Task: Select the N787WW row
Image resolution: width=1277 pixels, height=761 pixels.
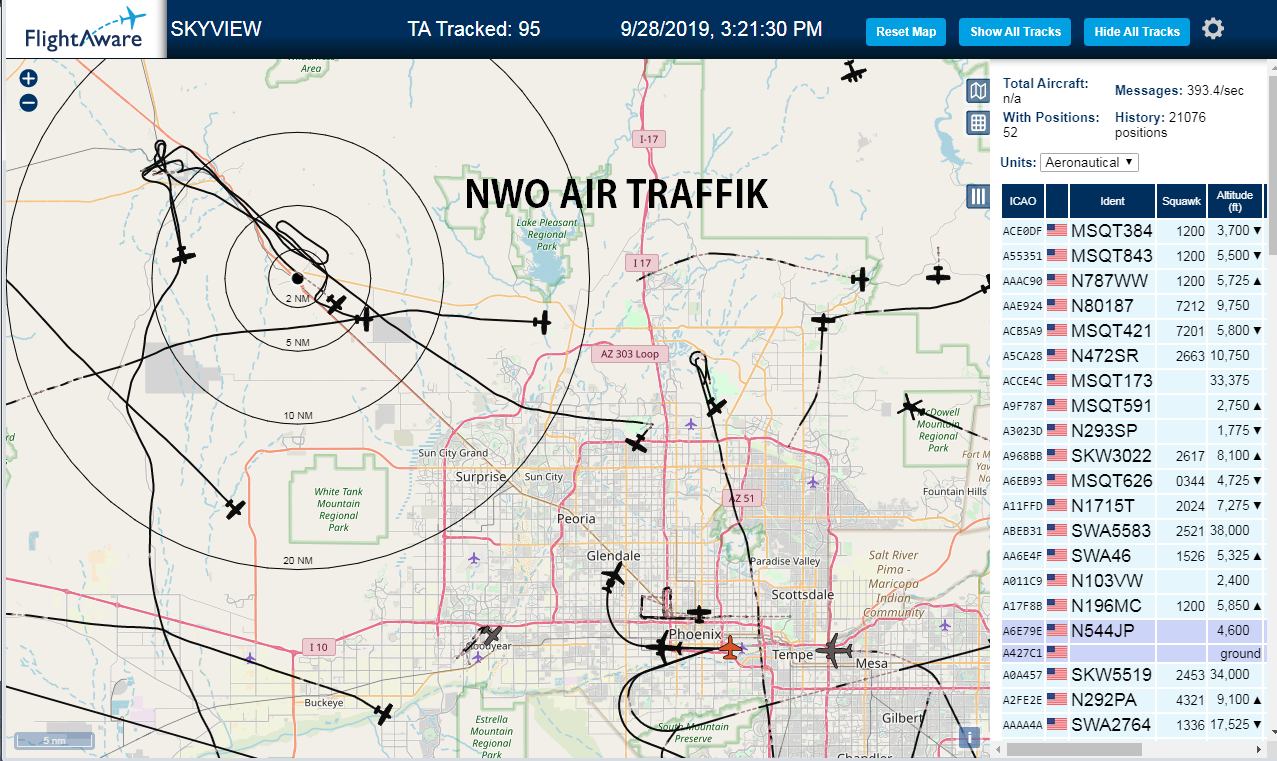Action: tap(1134, 280)
